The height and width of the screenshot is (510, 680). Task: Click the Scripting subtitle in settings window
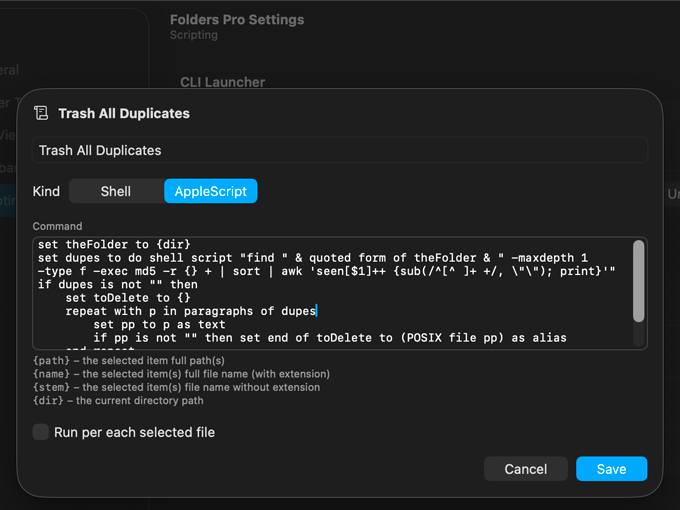coord(194,35)
